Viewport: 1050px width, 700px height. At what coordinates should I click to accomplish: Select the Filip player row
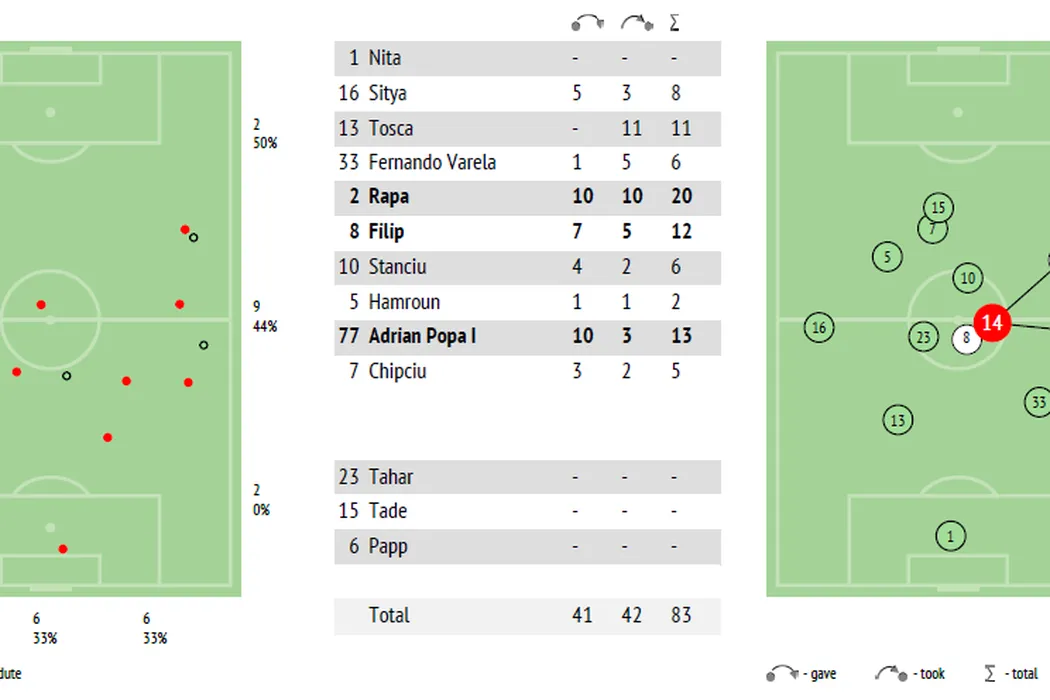tap(527, 232)
